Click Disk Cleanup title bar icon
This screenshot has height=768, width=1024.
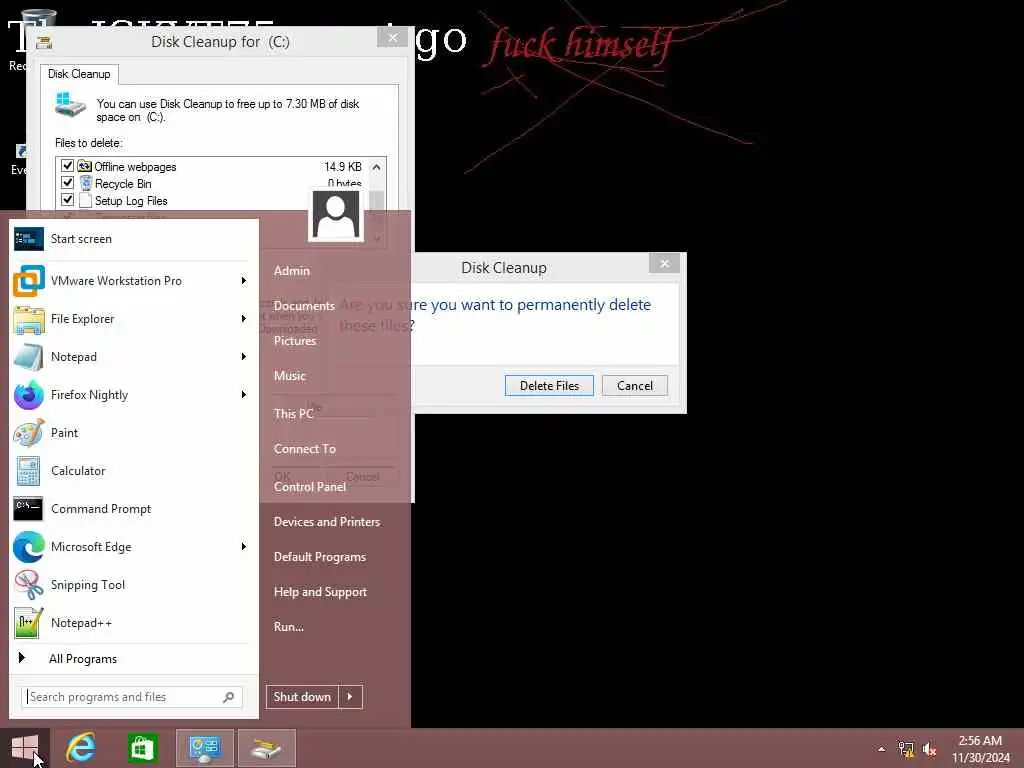coord(44,42)
